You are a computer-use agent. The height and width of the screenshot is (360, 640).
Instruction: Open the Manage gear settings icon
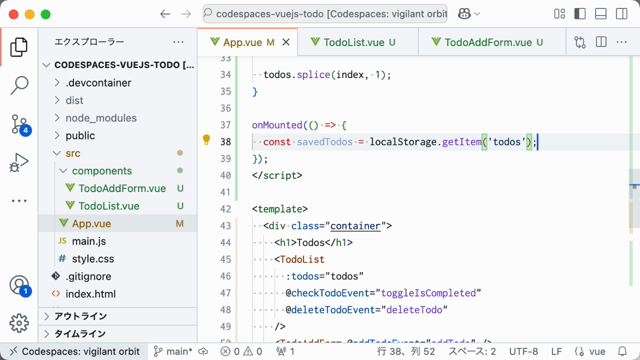coord(19,323)
